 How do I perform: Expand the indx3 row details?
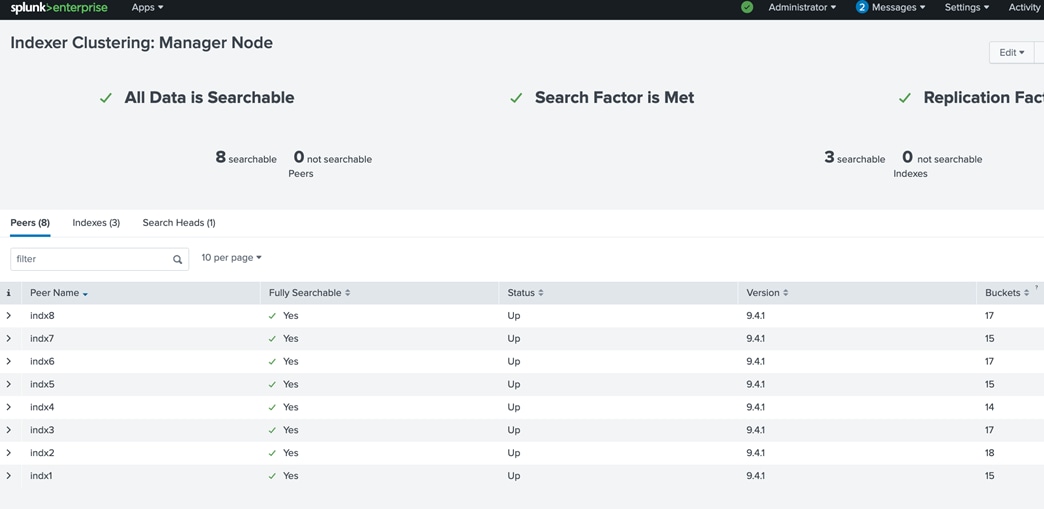(x=8, y=430)
